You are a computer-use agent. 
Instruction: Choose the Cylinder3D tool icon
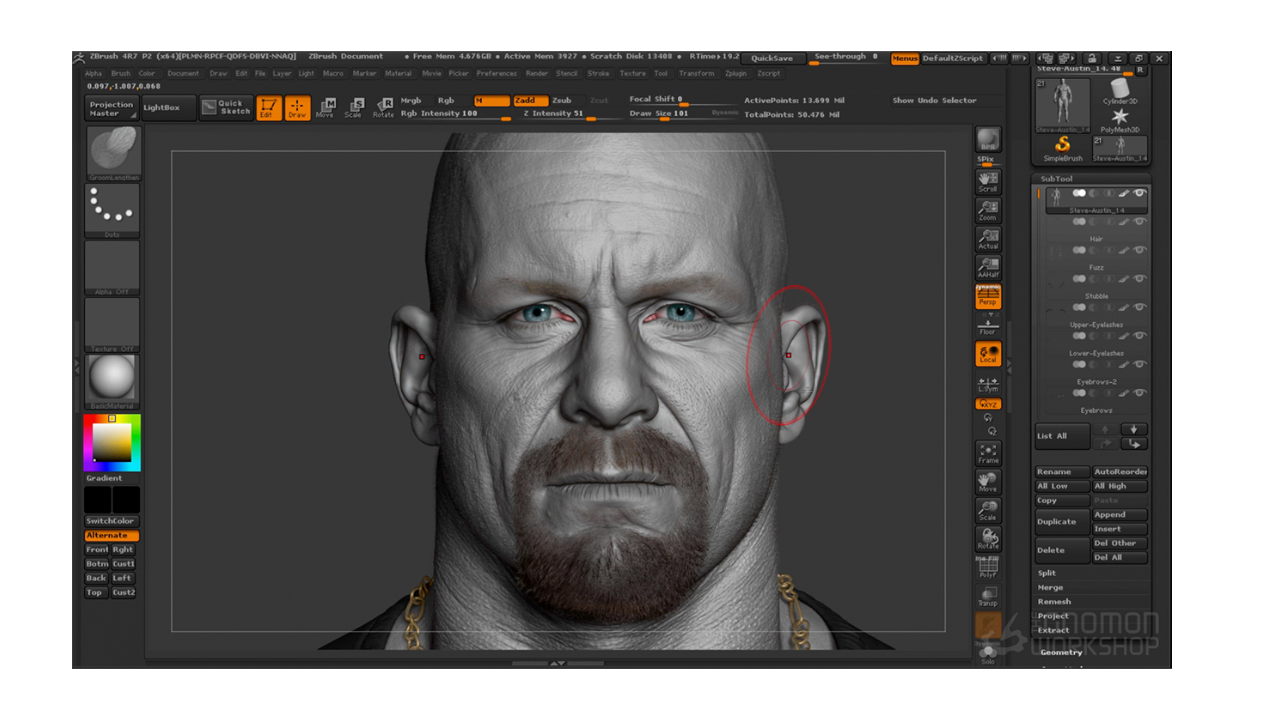tap(1120, 90)
